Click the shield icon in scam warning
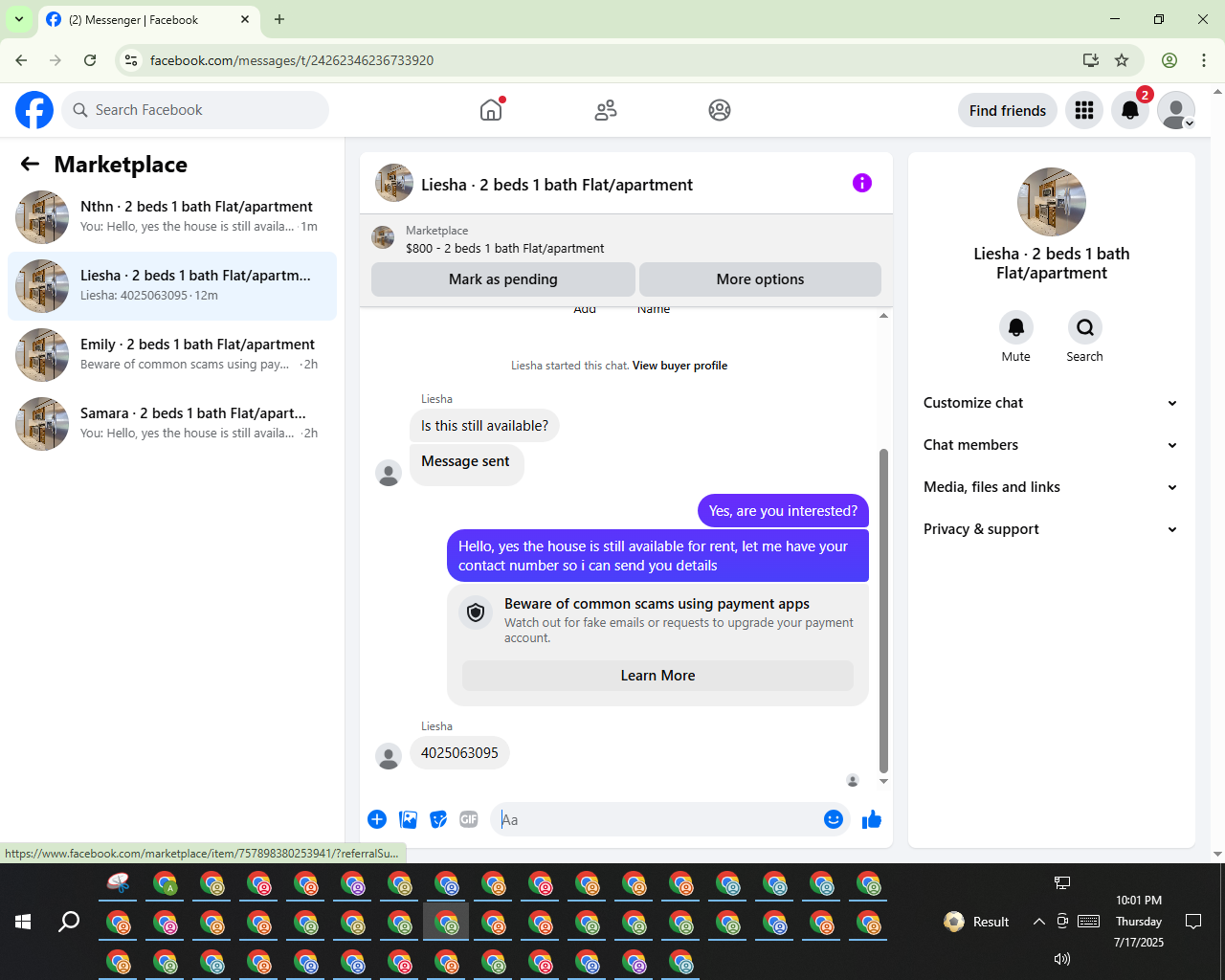1225x980 pixels. coord(476,612)
